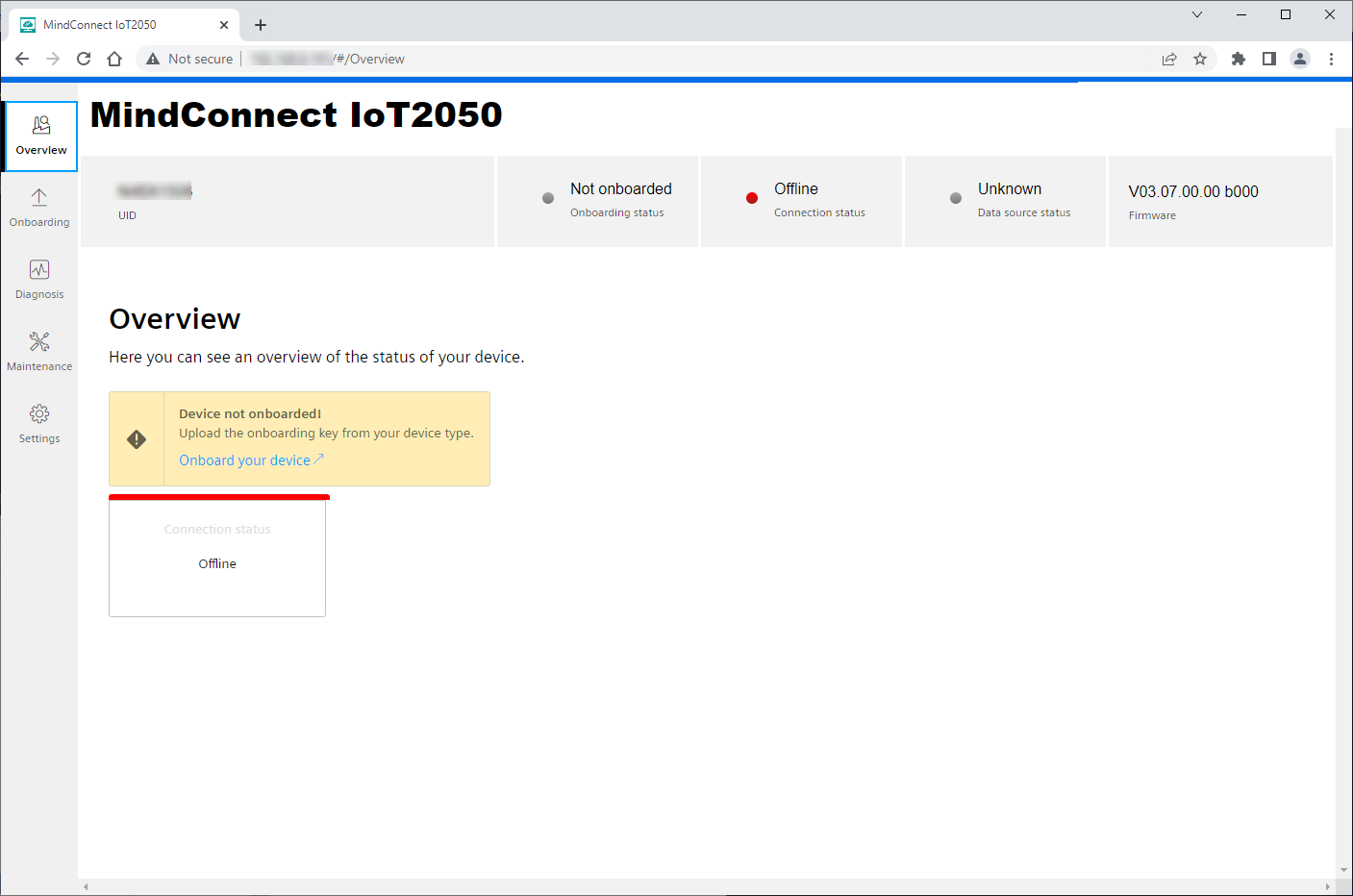The height and width of the screenshot is (896, 1353).
Task: Click the warning diamond icon in banner
Action: pos(137,439)
